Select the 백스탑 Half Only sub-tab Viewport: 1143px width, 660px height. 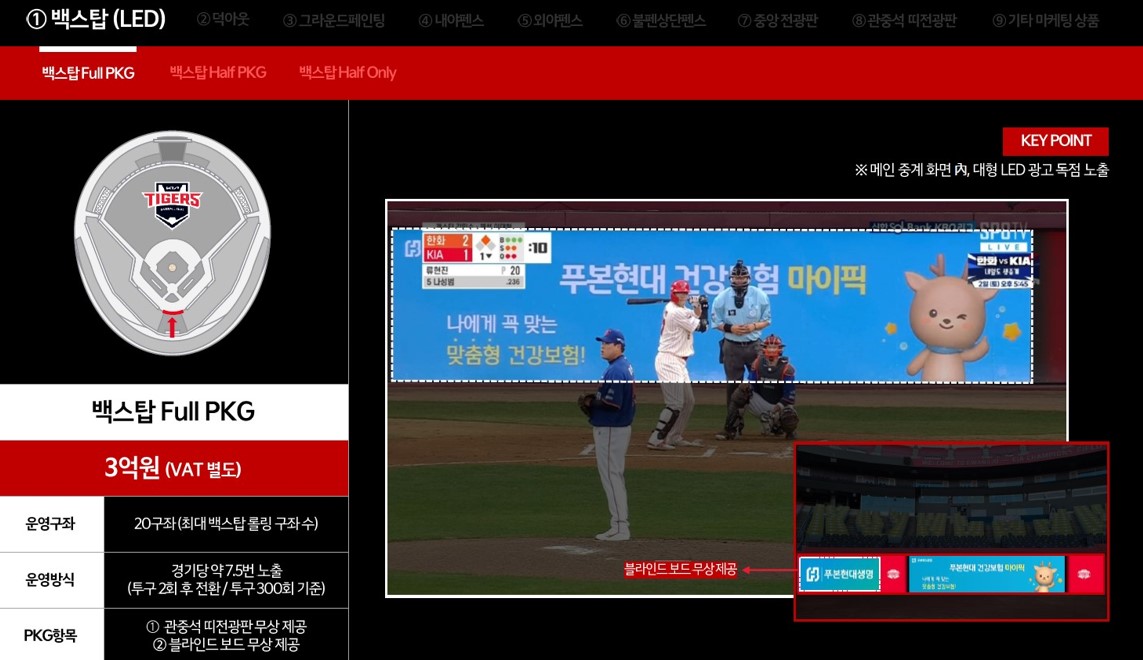click(x=347, y=73)
